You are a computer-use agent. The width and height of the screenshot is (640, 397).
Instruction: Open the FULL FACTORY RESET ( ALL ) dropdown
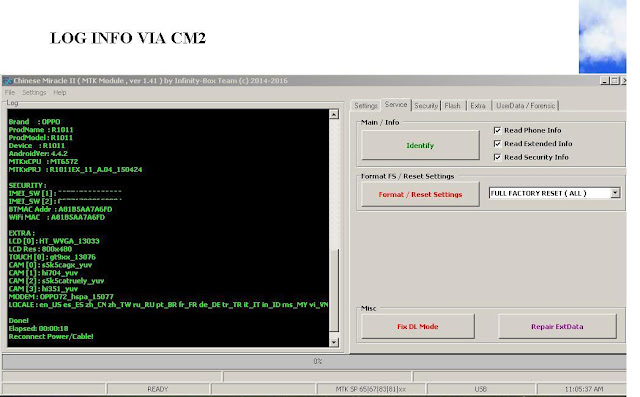point(615,193)
